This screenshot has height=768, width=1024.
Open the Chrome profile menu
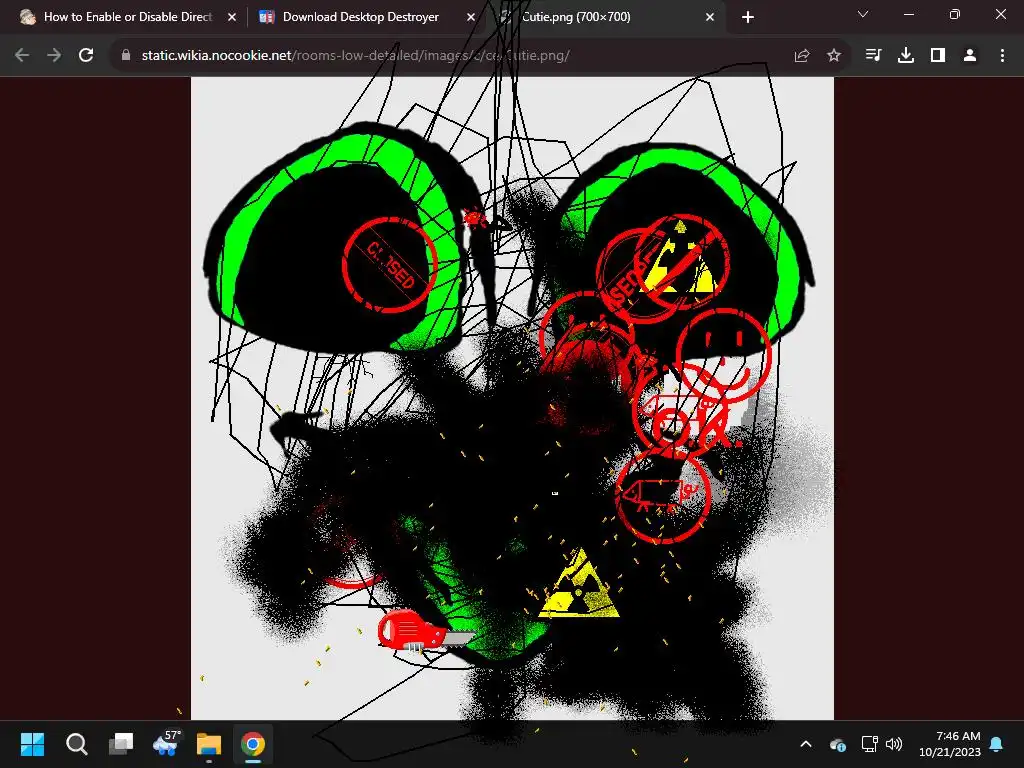click(x=970, y=56)
